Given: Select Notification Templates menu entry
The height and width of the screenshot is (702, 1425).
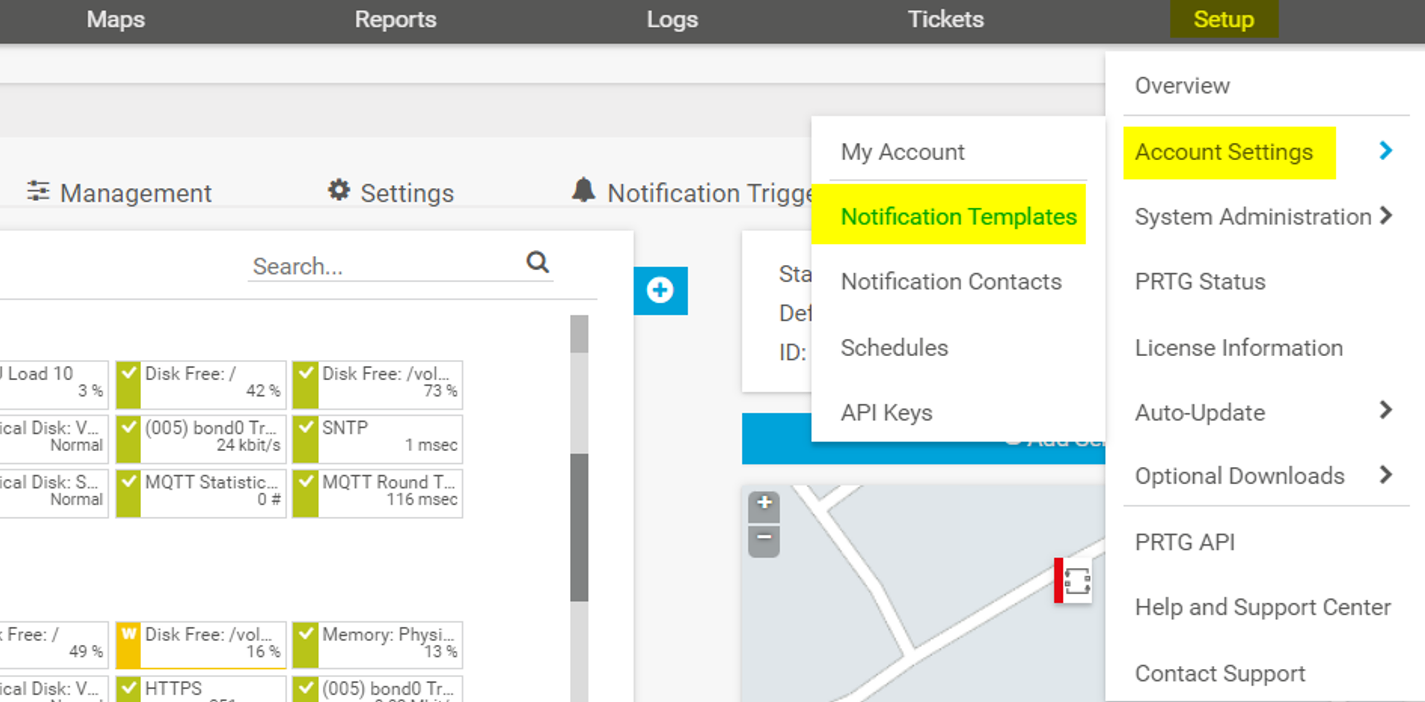Looking at the screenshot, I should 958,217.
